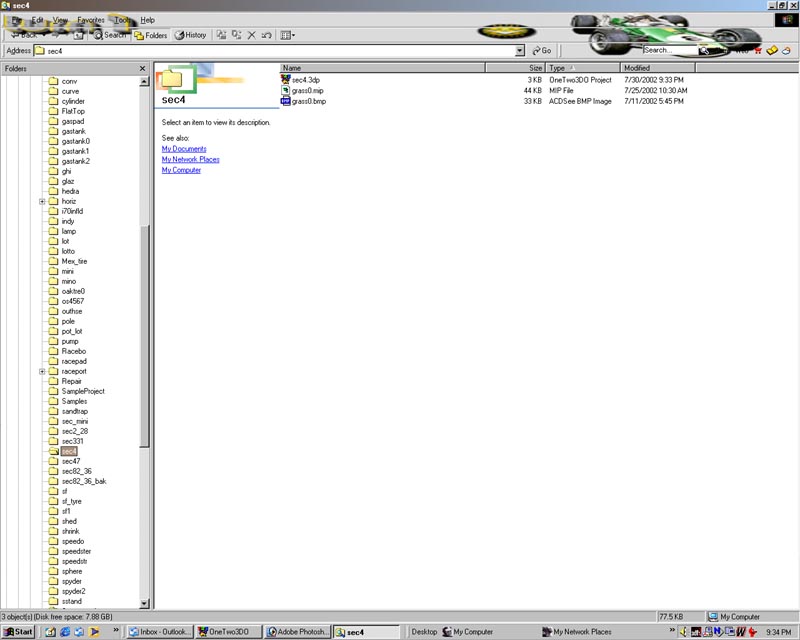Expand the raceport folder tree node
This screenshot has height=640, width=800.
[x=42, y=372]
